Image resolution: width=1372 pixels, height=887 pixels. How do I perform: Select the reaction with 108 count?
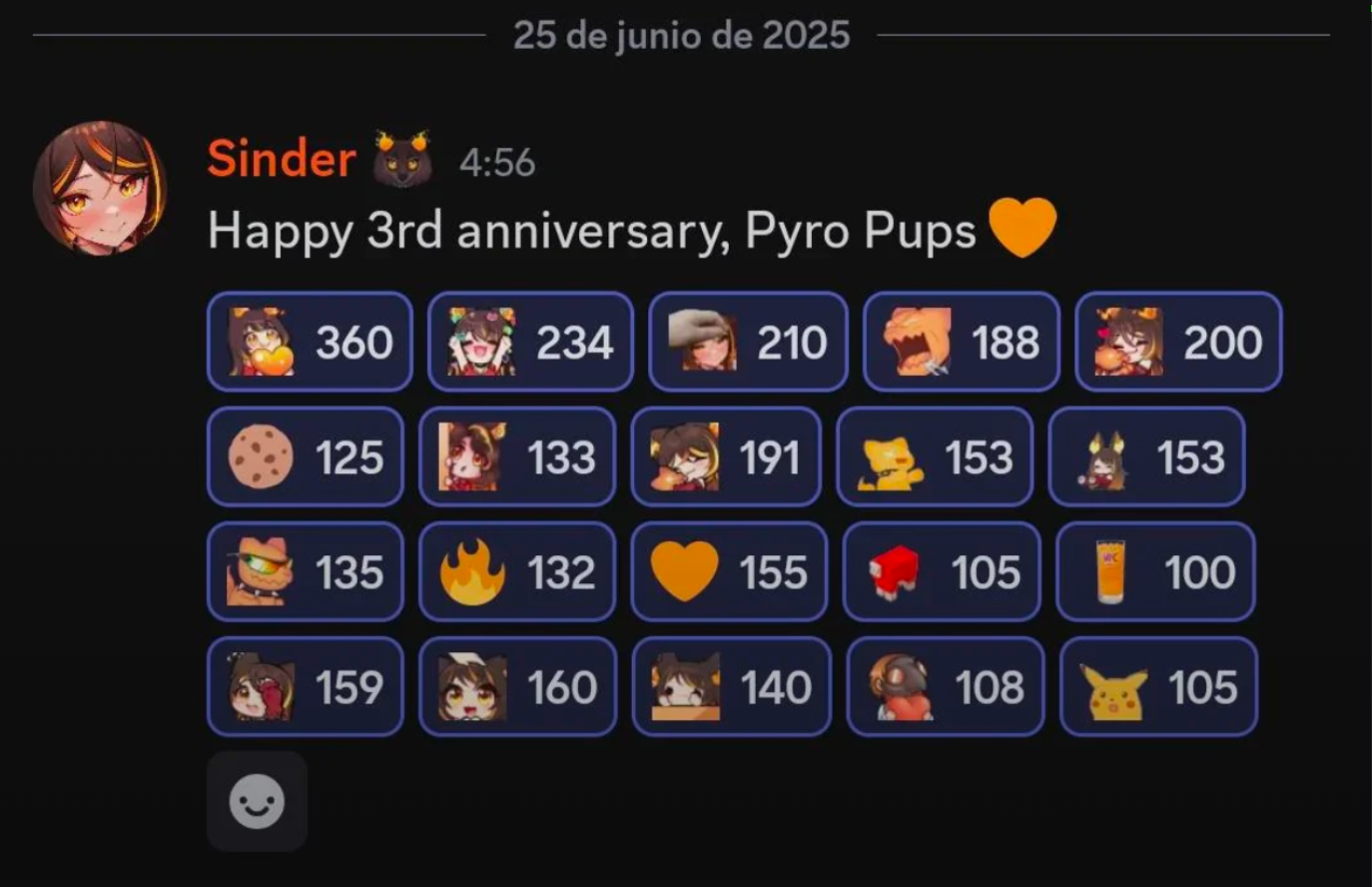tap(946, 687)
